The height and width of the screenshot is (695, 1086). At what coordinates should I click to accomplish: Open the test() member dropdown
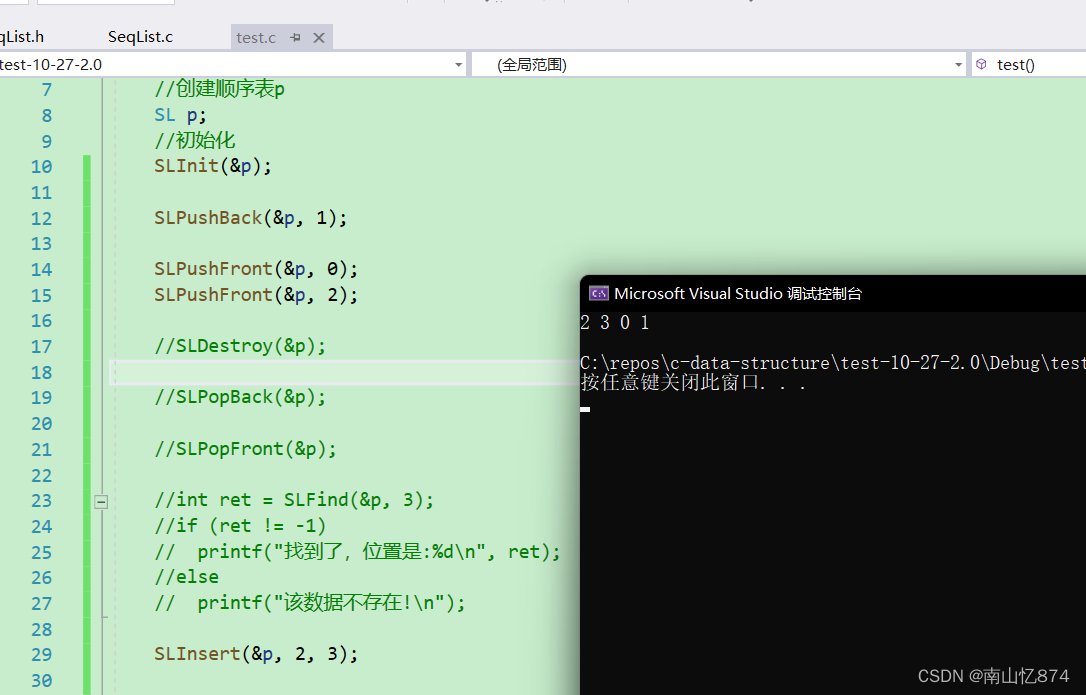(1029, 65)
